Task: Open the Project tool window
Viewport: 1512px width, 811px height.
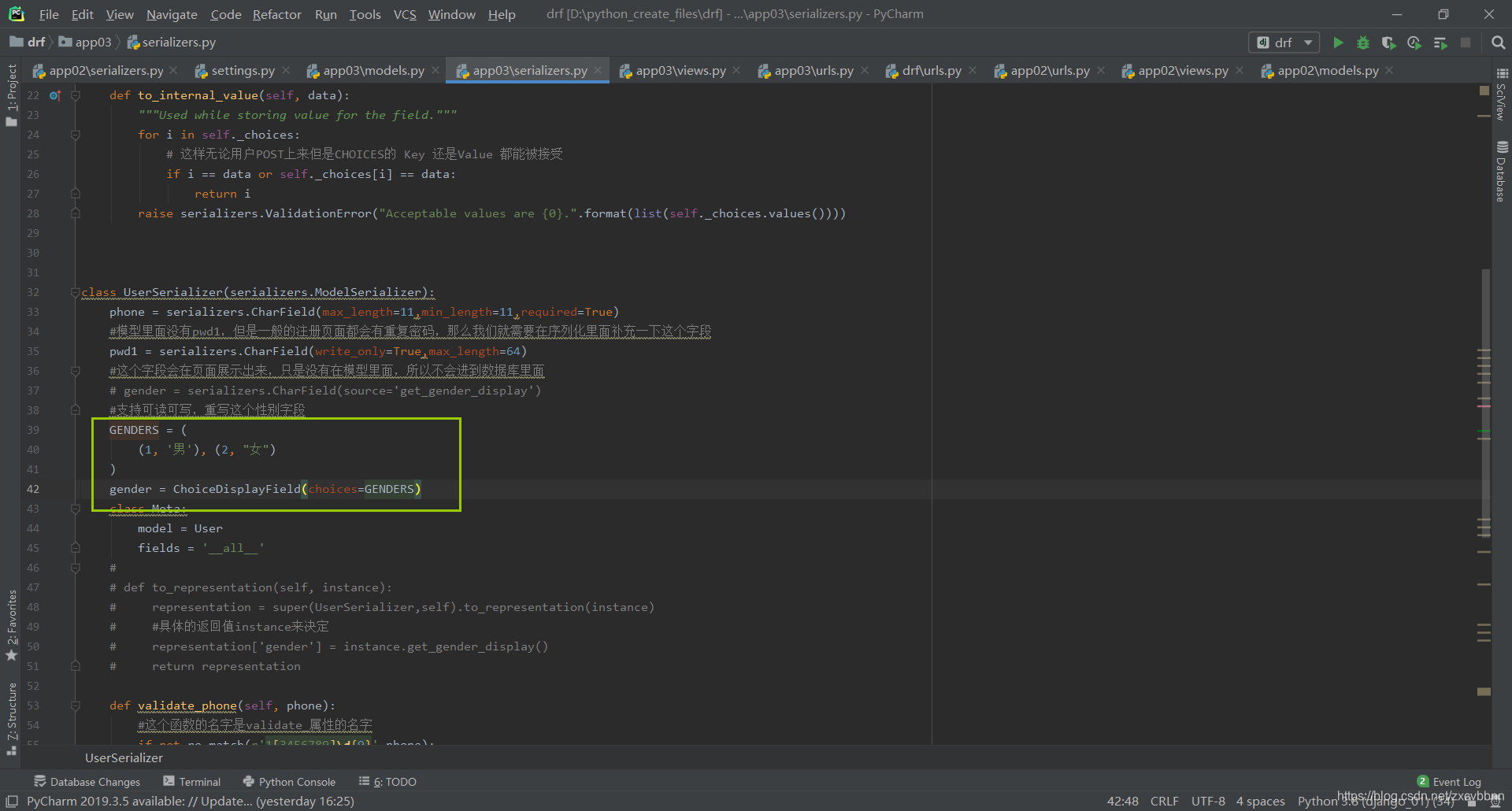Action: click(11, 94)
